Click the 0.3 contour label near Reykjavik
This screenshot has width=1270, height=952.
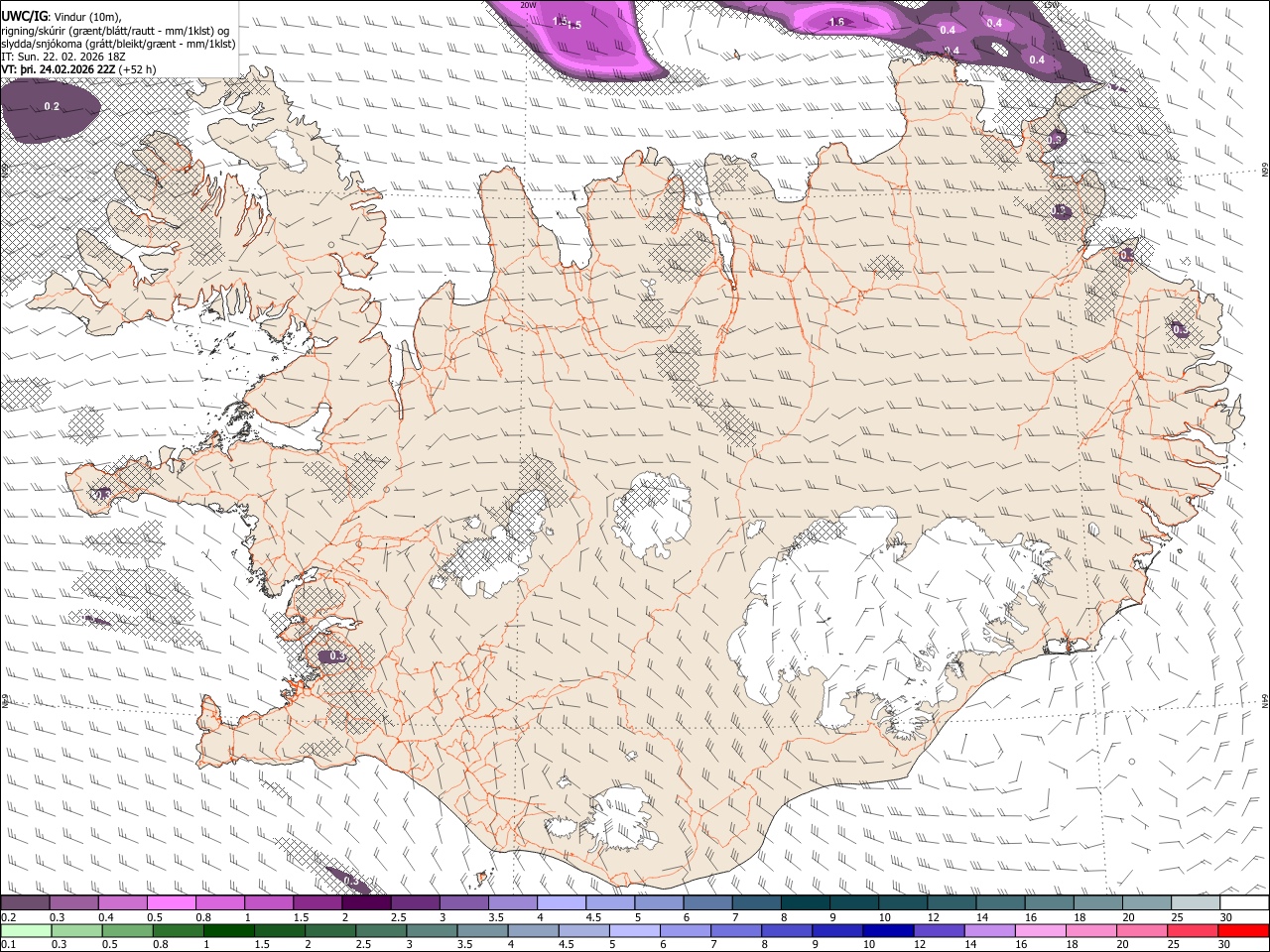[337, 656]
